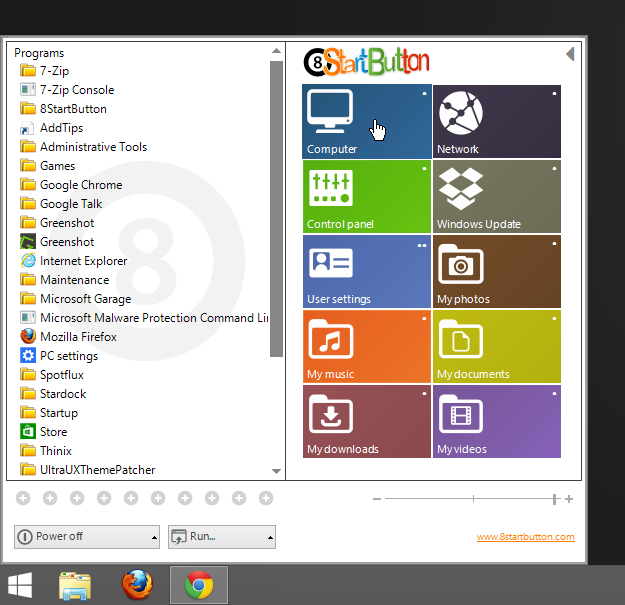
Task: Click the Power off button
Action: coord(87,537)
